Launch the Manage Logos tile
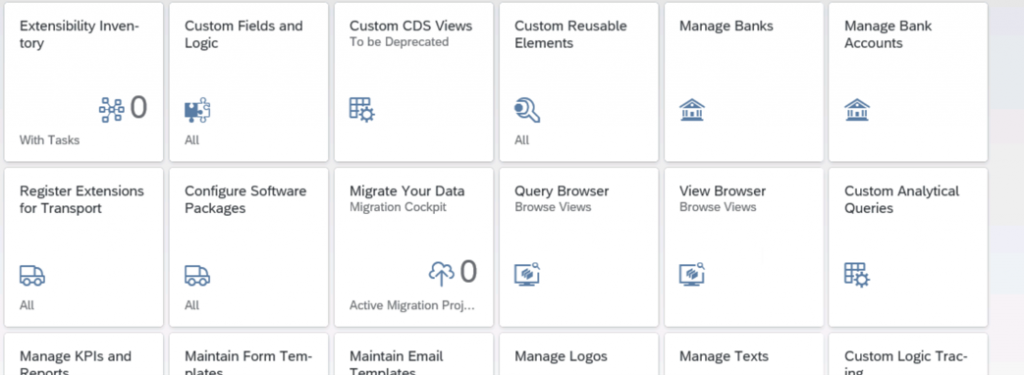1024x375 pixels. tap(579, 354)
